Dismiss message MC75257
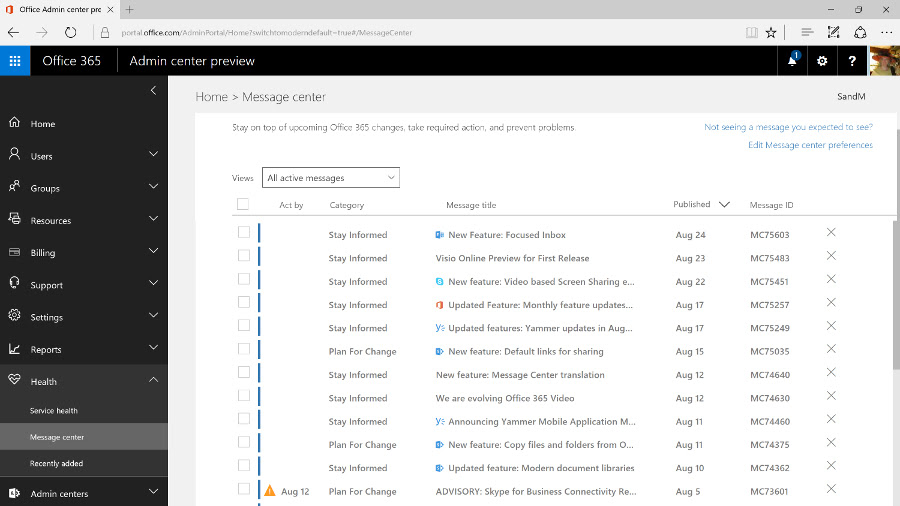The width and height of the screenshot is (900, 506). pos(831,302)
